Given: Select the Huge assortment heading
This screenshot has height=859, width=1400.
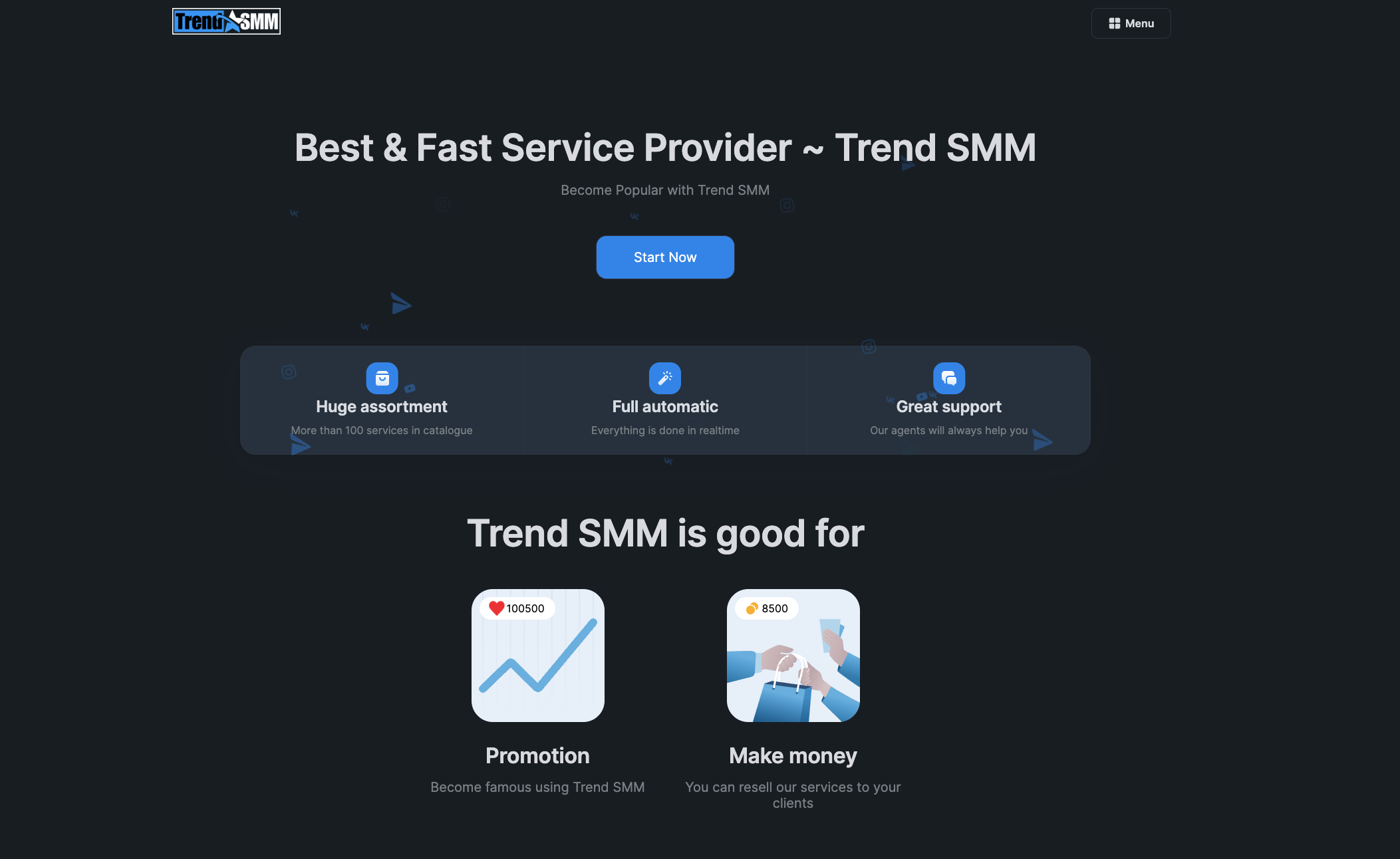Looking at the screenshot, I should point(382,406).
